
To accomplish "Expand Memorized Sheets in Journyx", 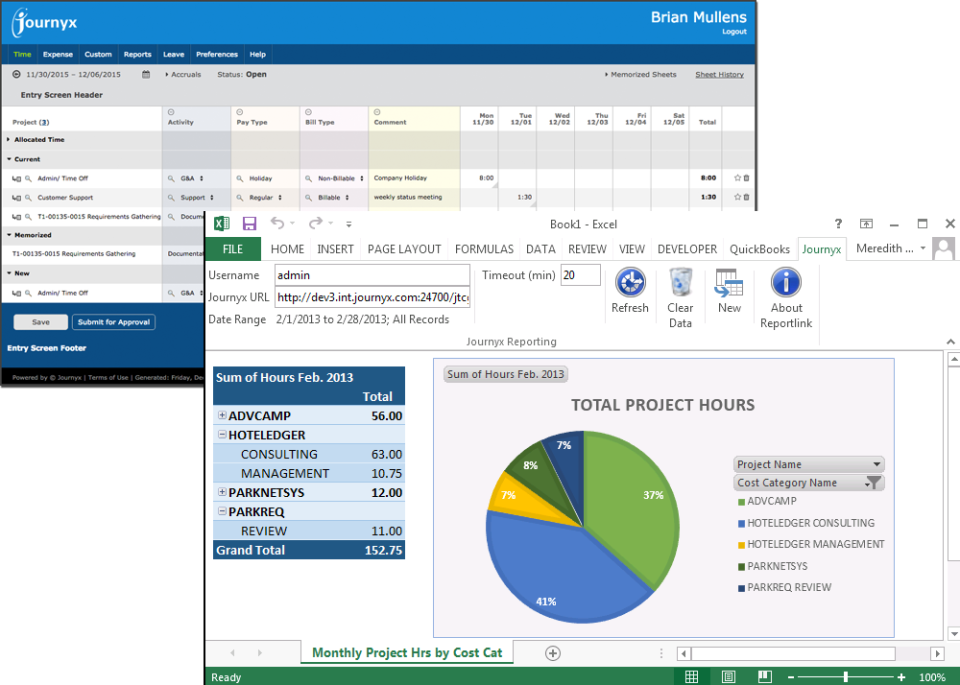I will 640,75.
